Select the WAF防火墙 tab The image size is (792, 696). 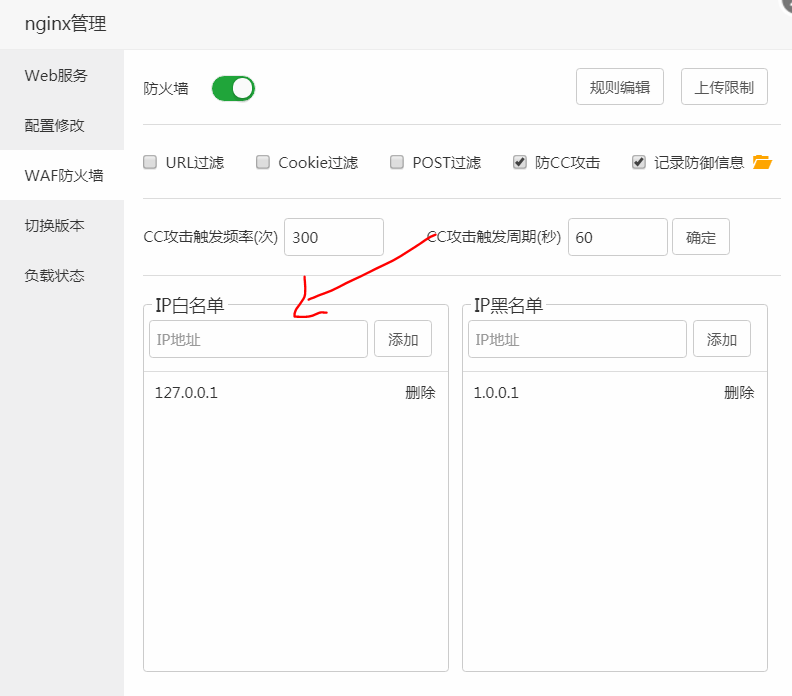click(63, 175)
